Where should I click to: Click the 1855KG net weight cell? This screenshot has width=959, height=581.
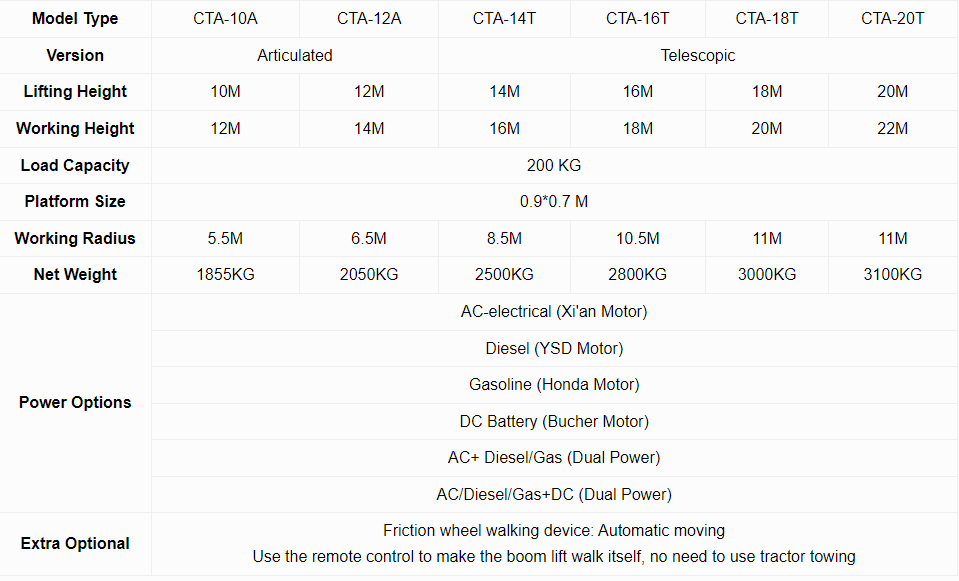(x=226, y=274)
